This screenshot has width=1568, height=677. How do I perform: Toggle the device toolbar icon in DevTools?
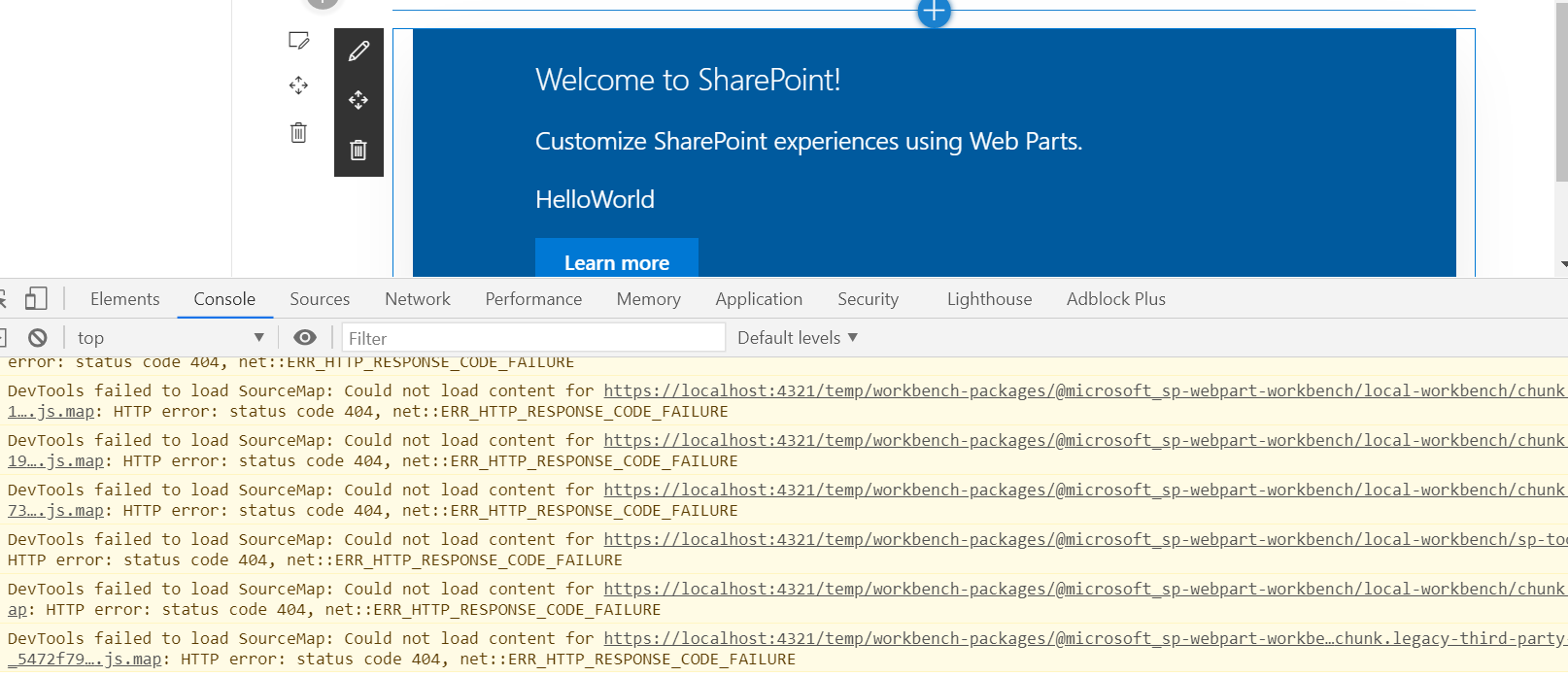36,298
